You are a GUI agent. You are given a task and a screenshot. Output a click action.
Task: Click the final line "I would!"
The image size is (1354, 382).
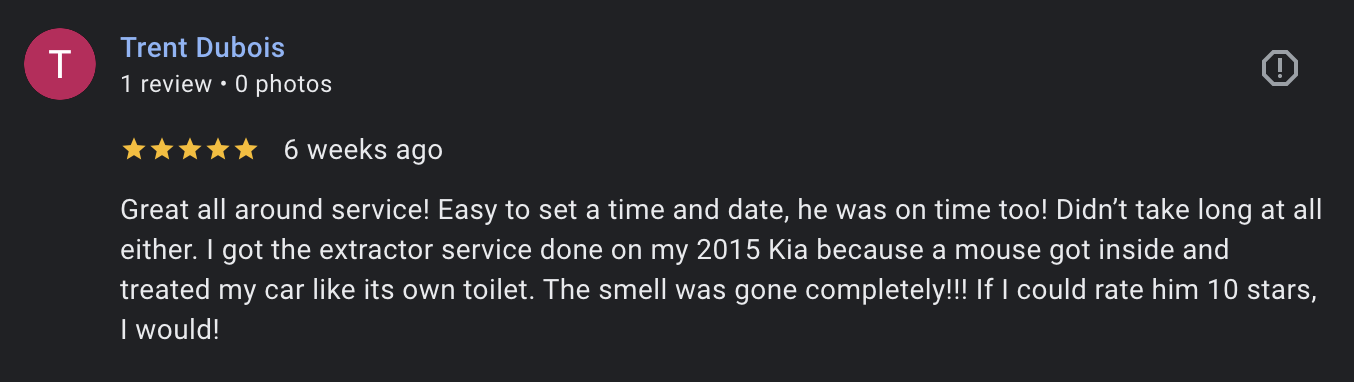click(170, 330)
